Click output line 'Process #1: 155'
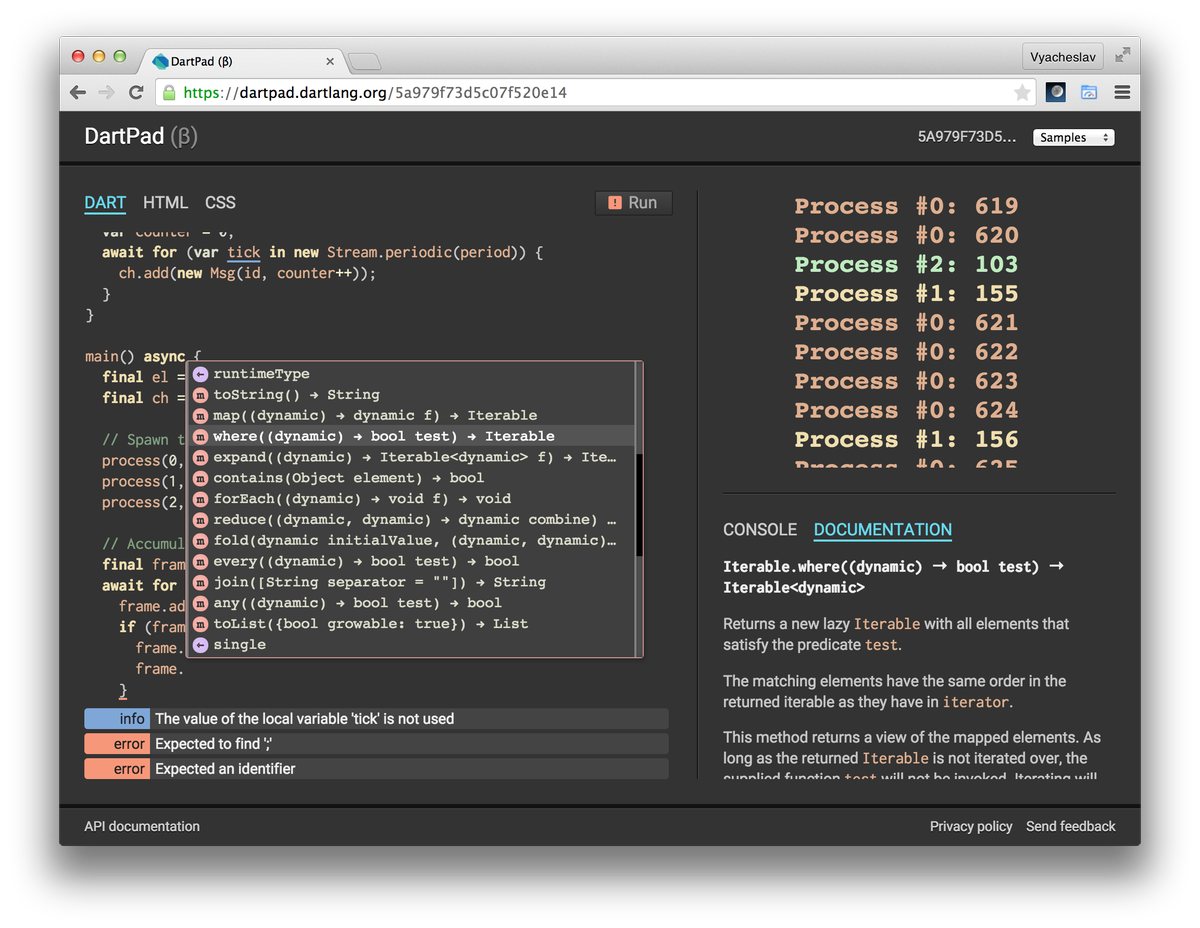Image resolution: width=1200 pixels, height=928 pixels. click(906, 294)
